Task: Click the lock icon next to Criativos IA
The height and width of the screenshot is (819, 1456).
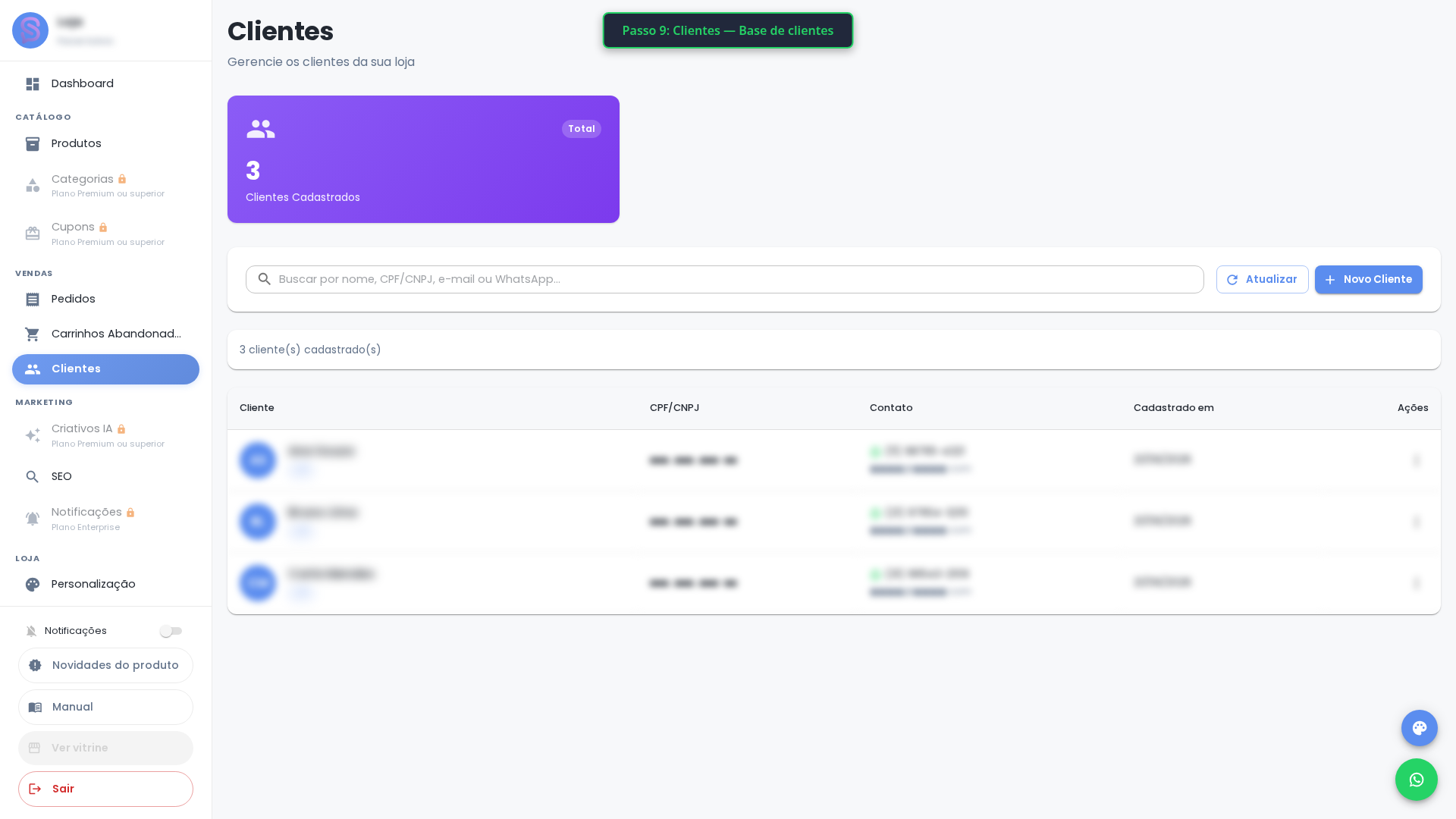Action: (121, 429)
